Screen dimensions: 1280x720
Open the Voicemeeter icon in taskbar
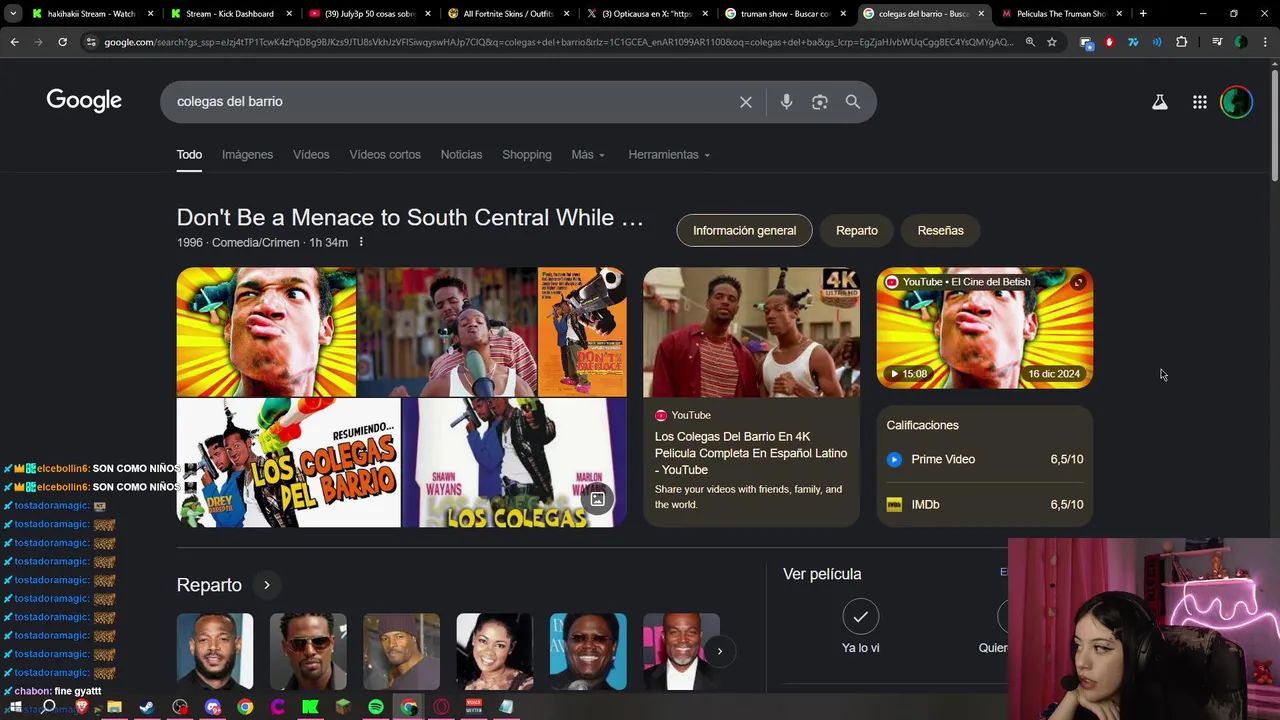474,707
